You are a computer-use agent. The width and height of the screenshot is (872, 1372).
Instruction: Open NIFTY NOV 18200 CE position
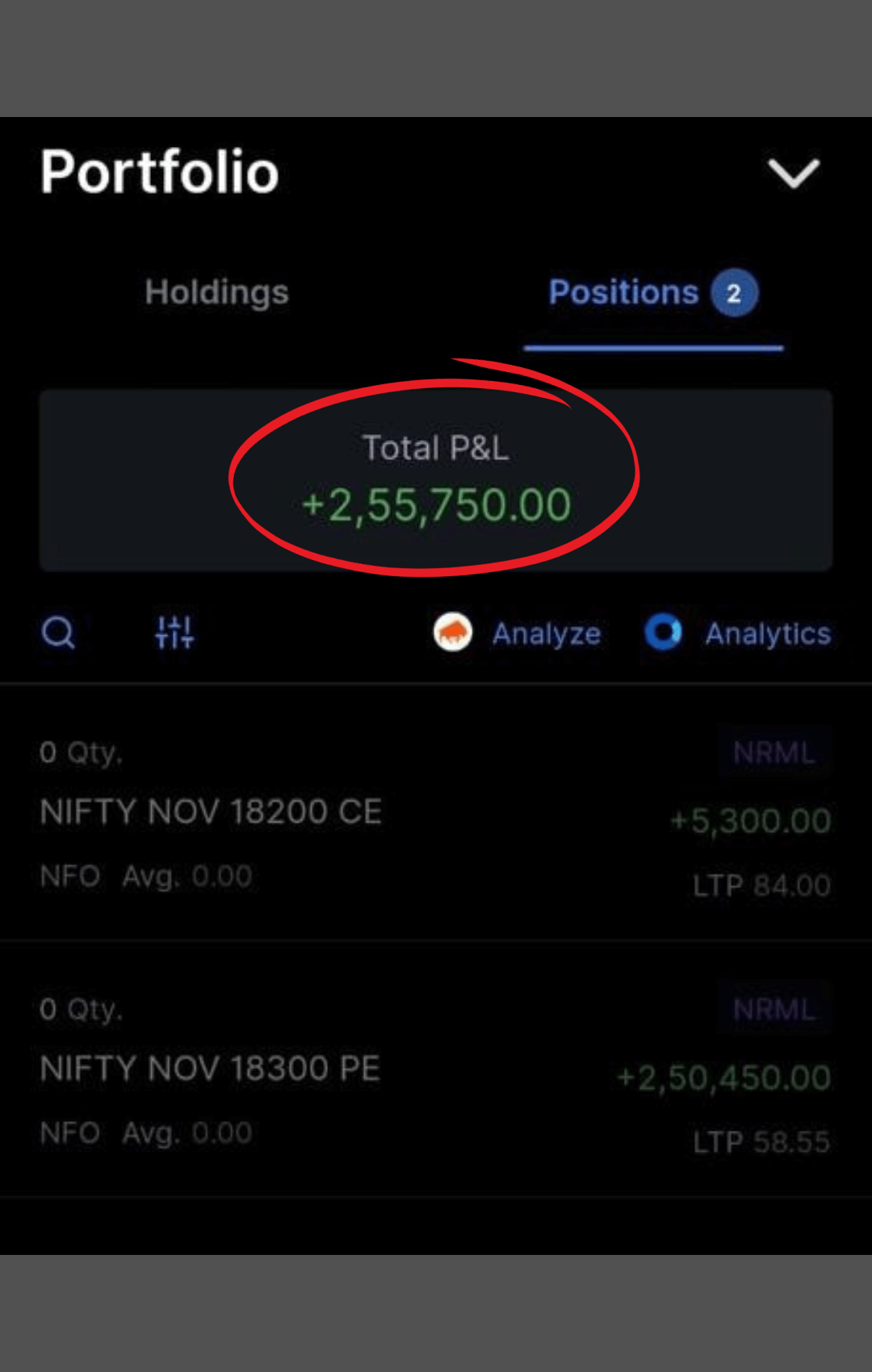(x=211, y=812)
